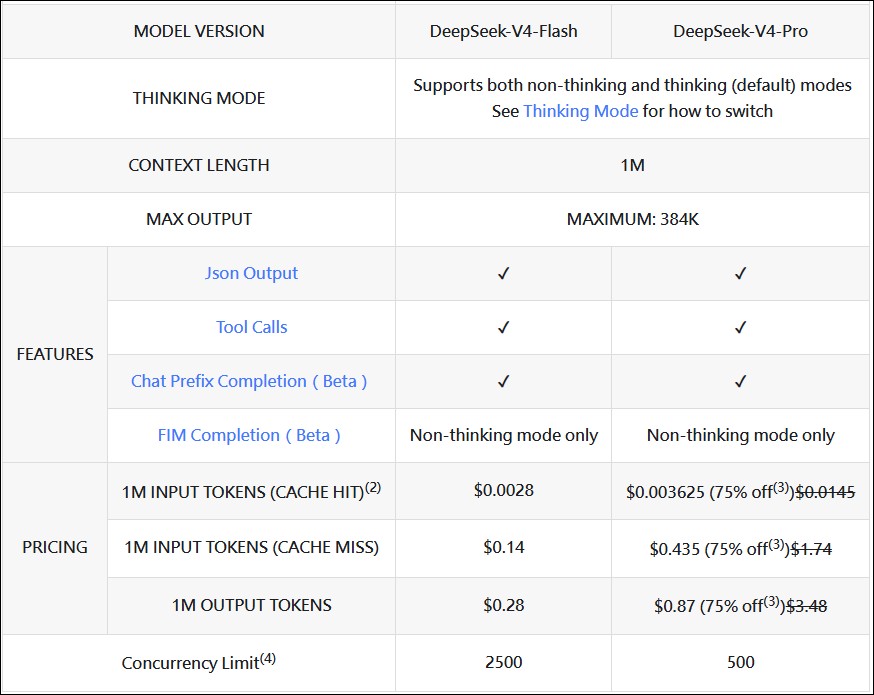Click the struck-through $1.74 price
The width and height of the screenshot is (874, 695).
coord(812,550)
